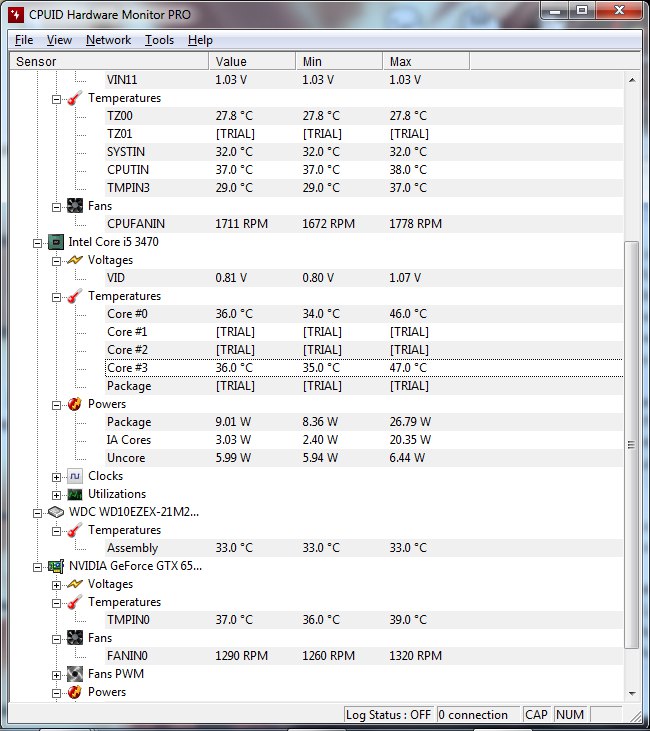Select the IA Cores power row
The width and height of the screenshot is (650, 731).
364,440
